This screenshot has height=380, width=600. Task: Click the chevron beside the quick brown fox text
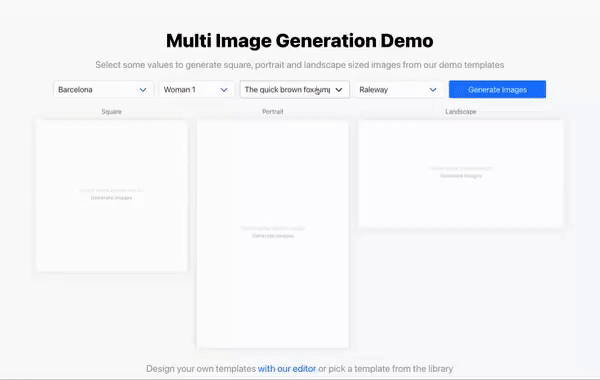click(x=339, y=90)
